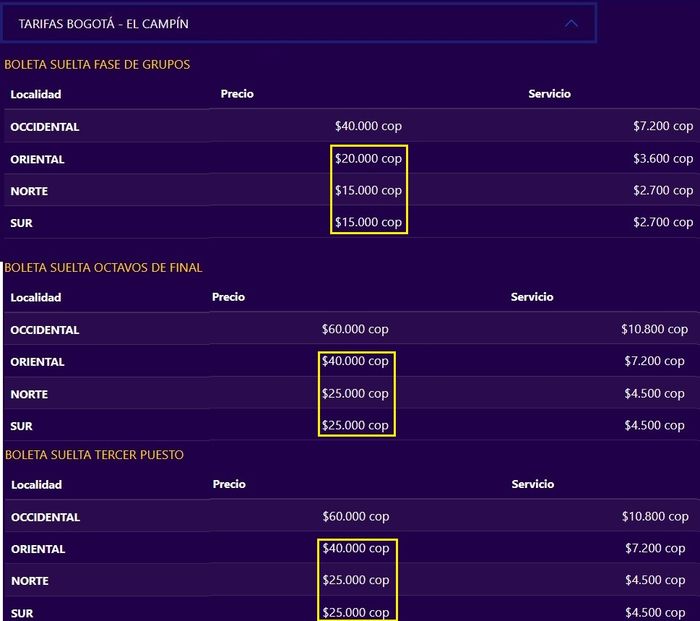Select the 'Boleta Suelta Fase de Grupos' heading

point(97,64)
